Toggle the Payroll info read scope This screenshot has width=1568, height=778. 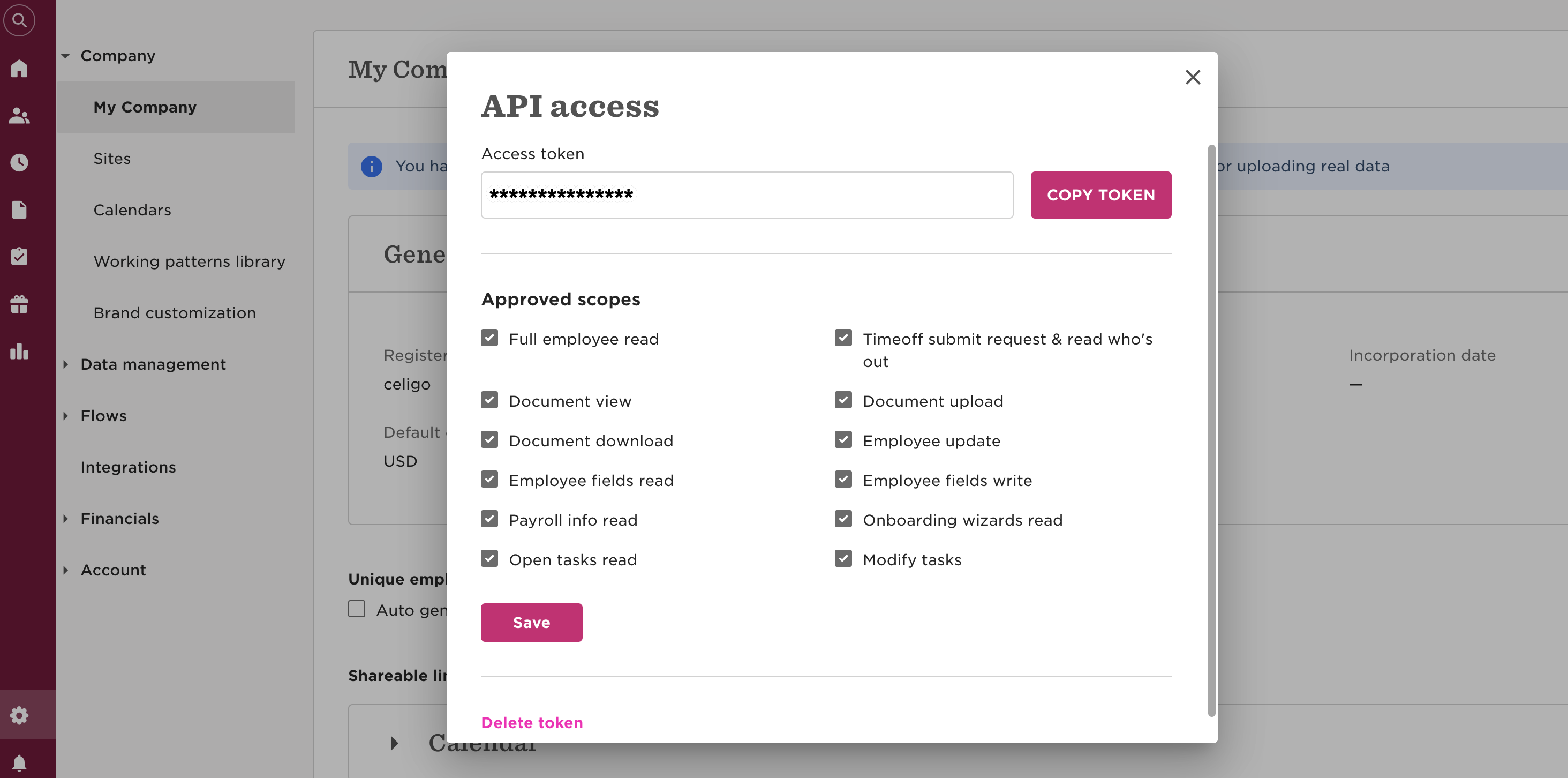[489, 519]
